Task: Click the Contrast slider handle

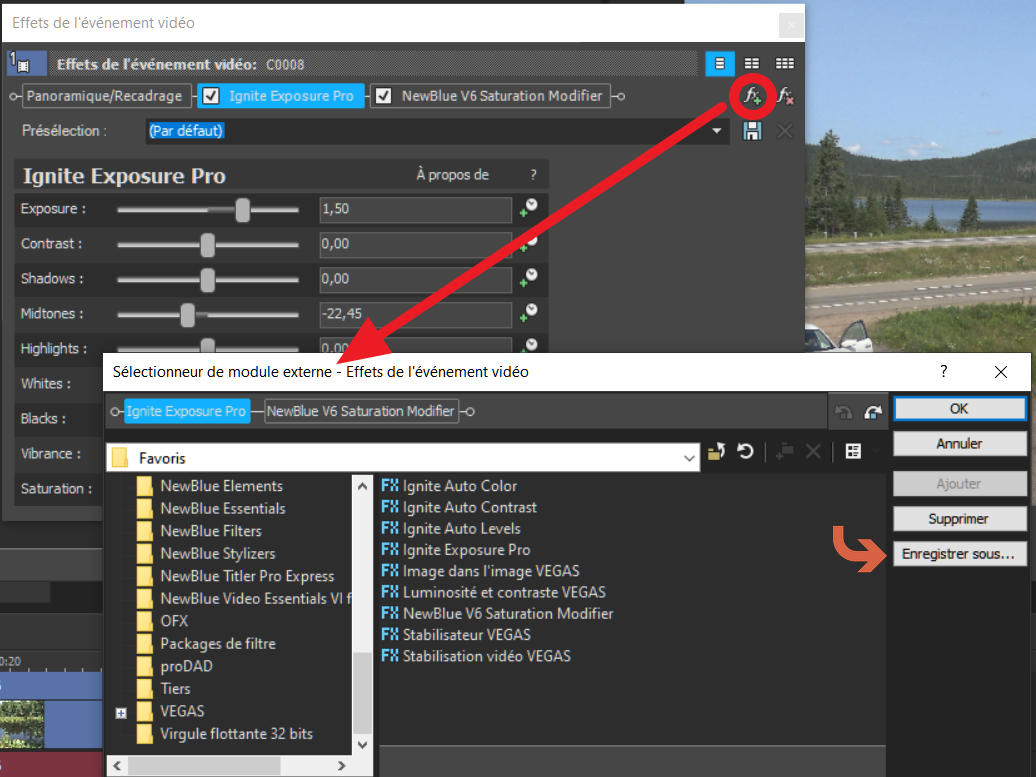Action: point(207,244)
